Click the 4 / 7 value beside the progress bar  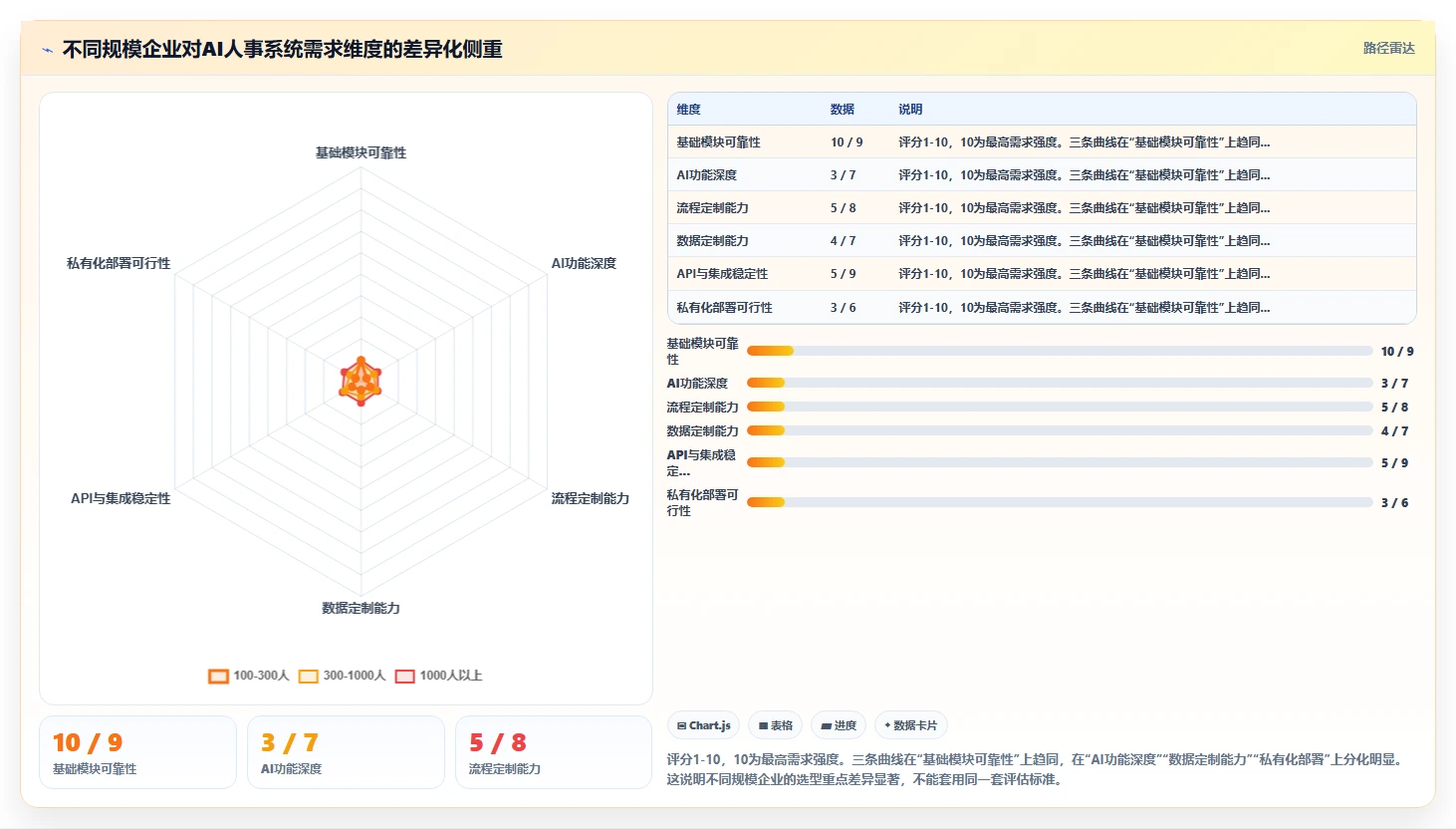(1394, 431)
